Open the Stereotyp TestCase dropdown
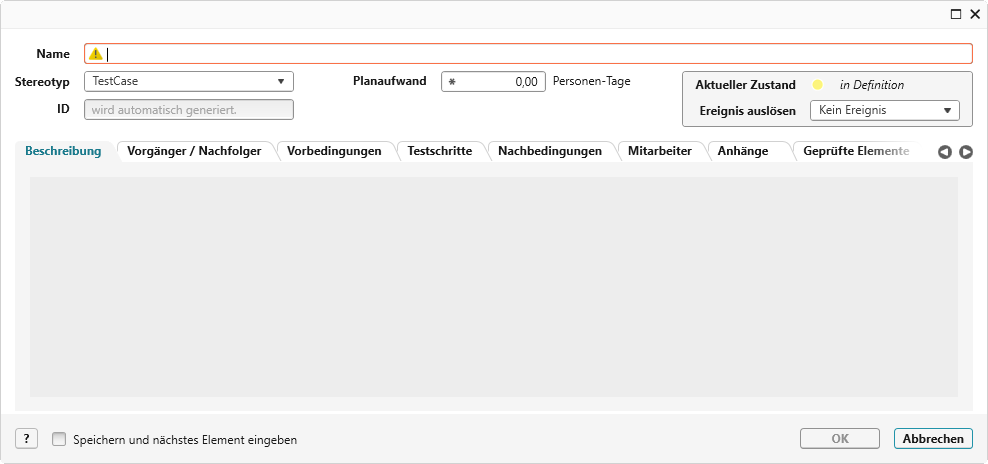 [x=189, y=82]
